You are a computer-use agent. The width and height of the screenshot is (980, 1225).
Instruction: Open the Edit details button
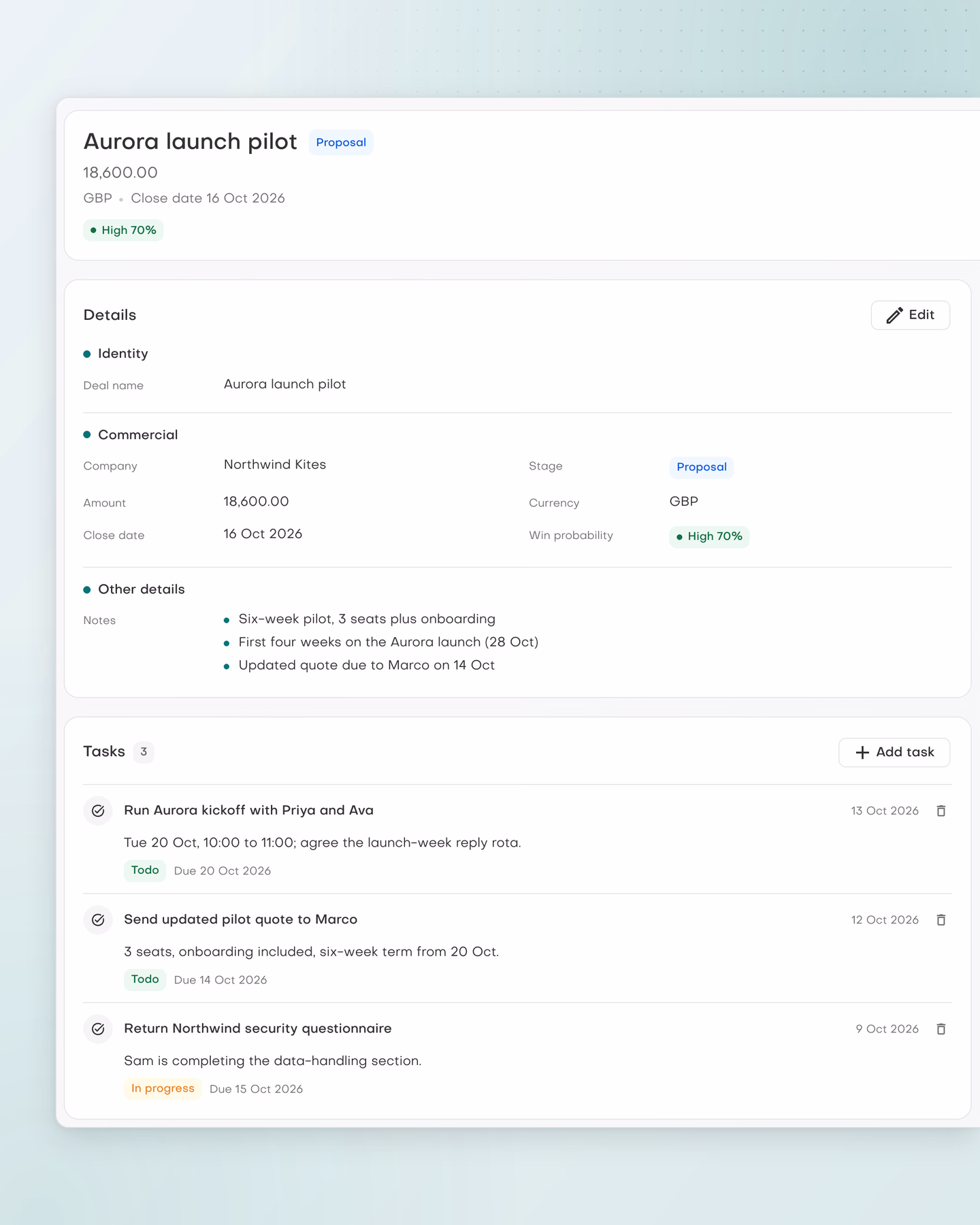click(x=911, y=315)
